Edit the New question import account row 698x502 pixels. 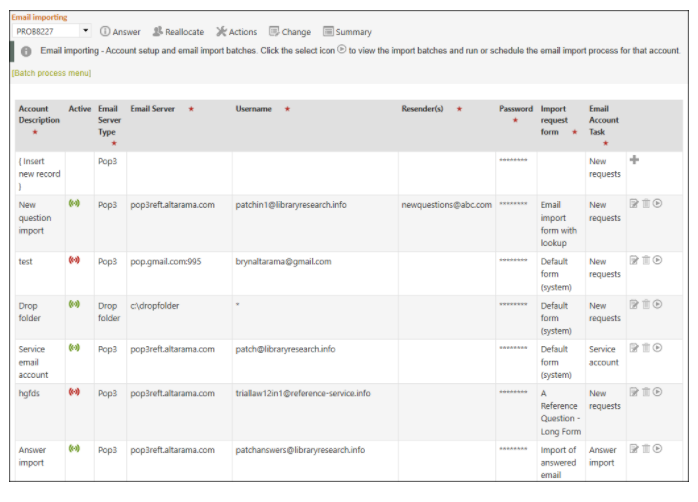[x=634, y=203]
